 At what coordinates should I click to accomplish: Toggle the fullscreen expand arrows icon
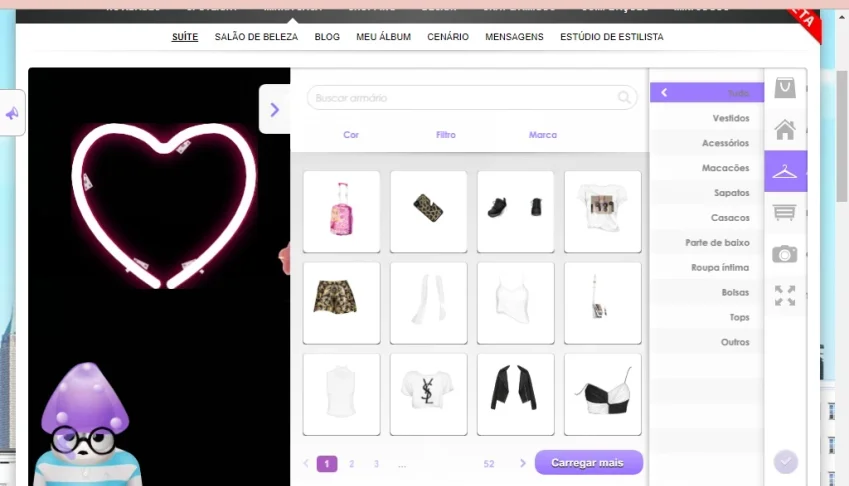pos(785,295)
